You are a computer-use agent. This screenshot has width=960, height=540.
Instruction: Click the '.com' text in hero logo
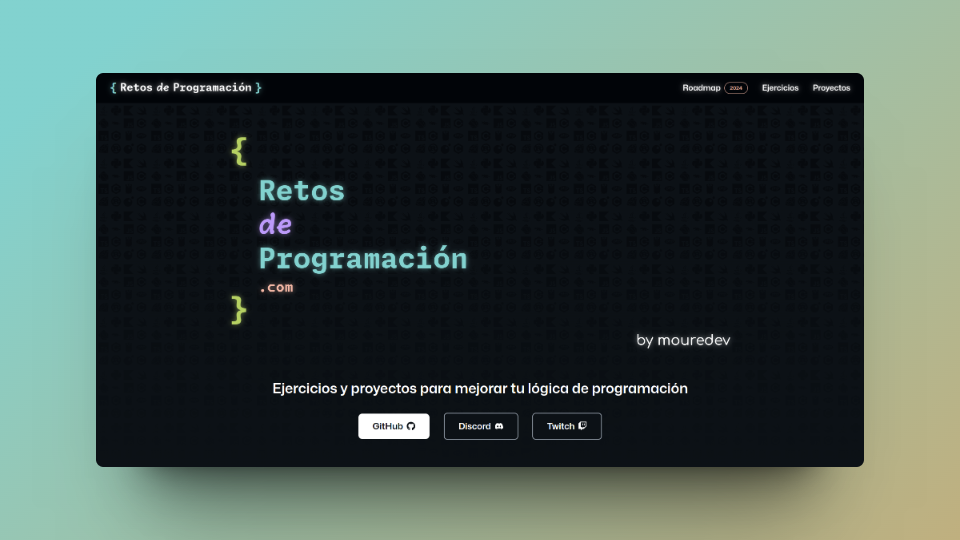click(276, 287)
